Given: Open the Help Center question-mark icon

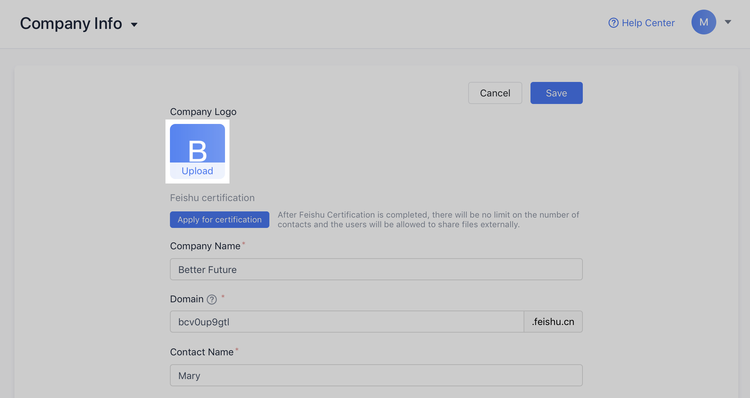Looking at the screenshot, I should tap(613, 23).
